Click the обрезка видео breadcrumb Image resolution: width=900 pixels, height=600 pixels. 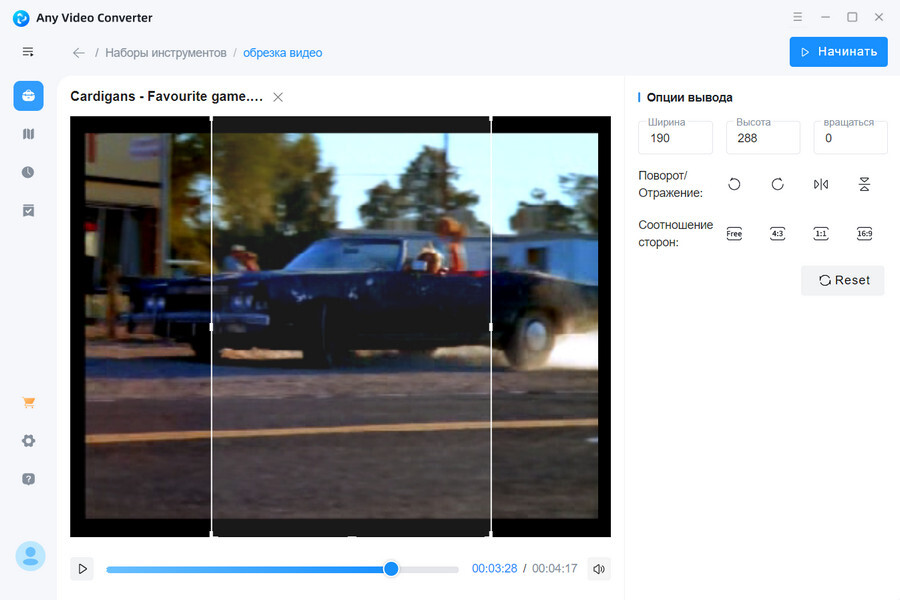click(282, 53)
